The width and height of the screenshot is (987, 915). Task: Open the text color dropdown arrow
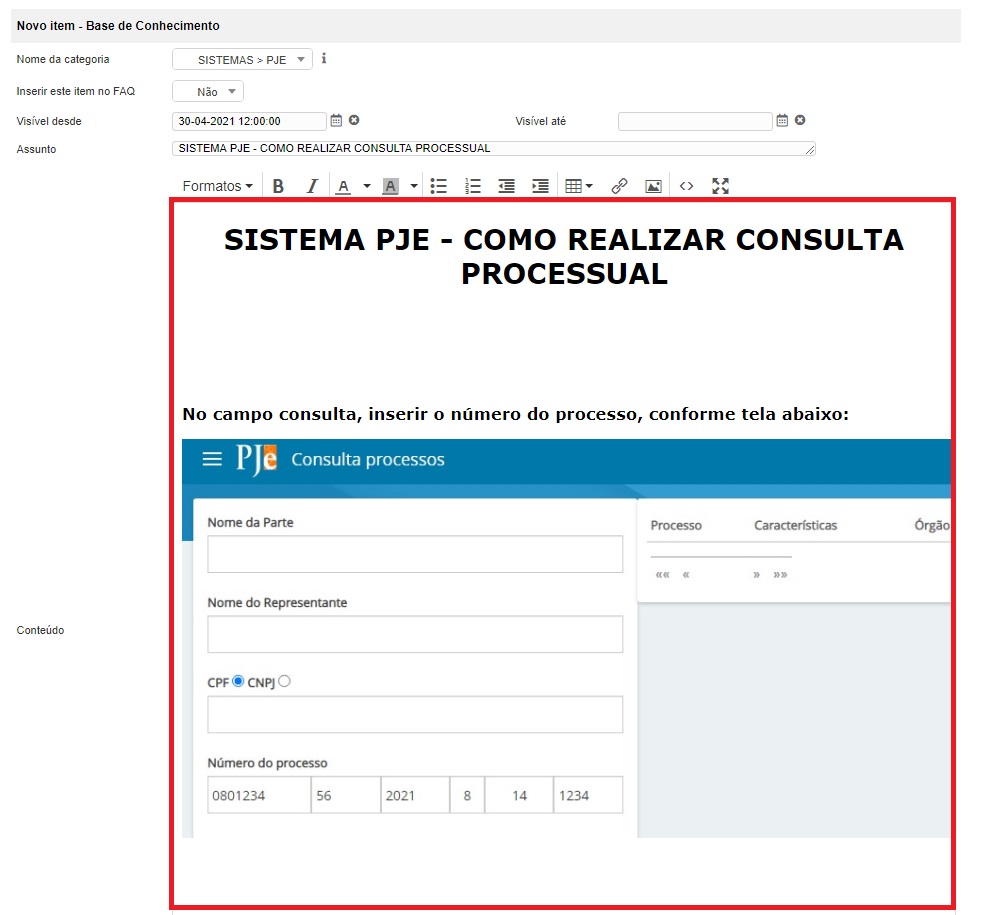pyautogui.click(x=367, y=186)
